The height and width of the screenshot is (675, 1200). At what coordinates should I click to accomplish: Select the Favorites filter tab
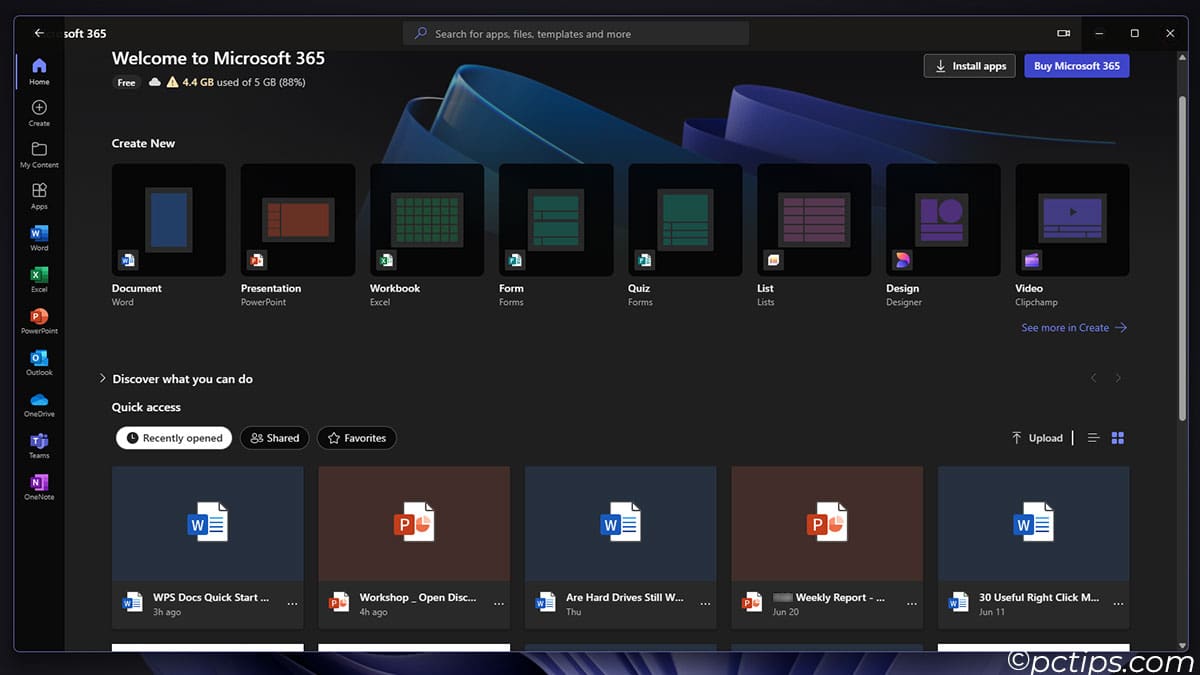[x=357, y=438]
